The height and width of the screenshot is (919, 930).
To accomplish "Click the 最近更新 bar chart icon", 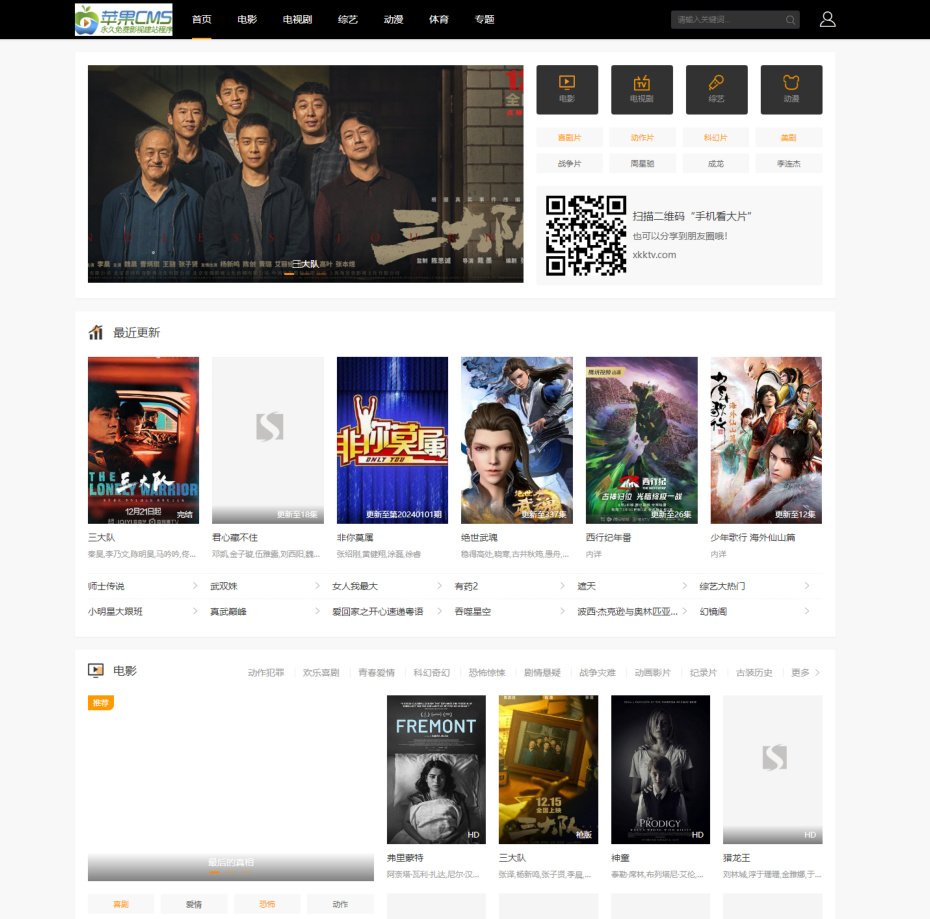I will tap(96, 333).
